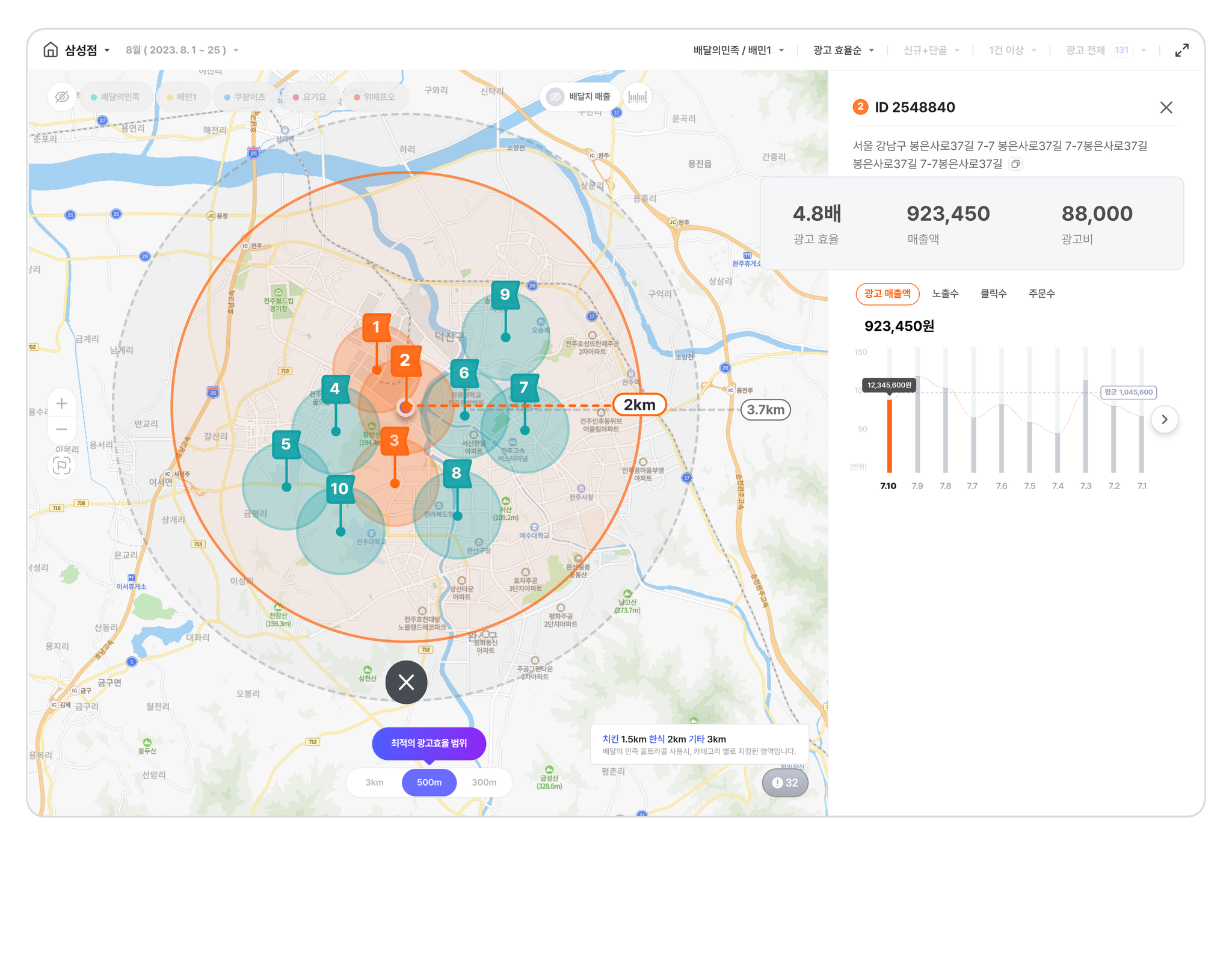This screenshot has height=980, width=1232.
Task: Zoom in the map with plus button
Action: (61, 404)
